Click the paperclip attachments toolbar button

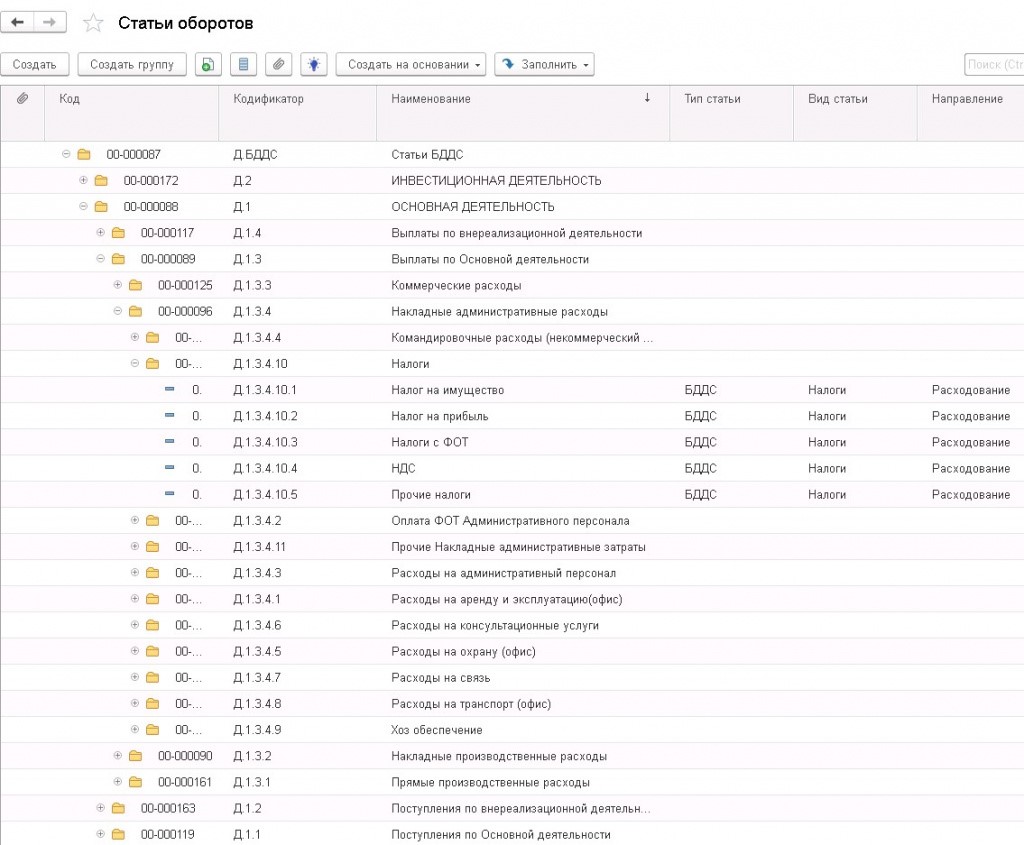click(x=278, y=65)
